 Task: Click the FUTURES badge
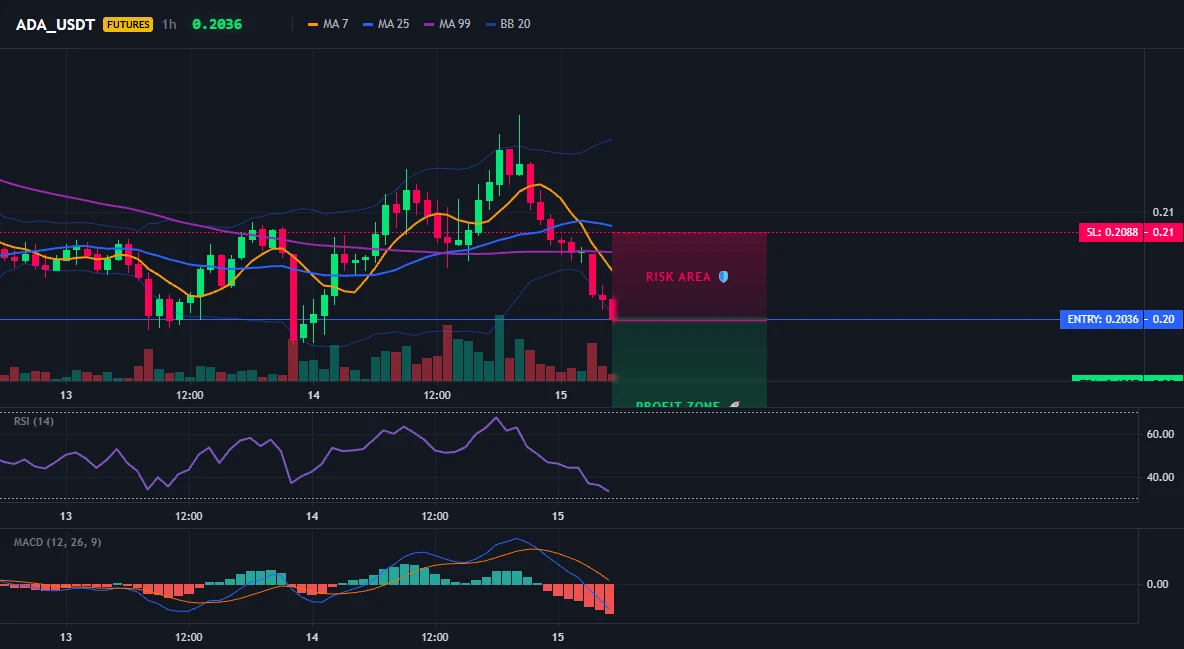[x=128, y=24]
